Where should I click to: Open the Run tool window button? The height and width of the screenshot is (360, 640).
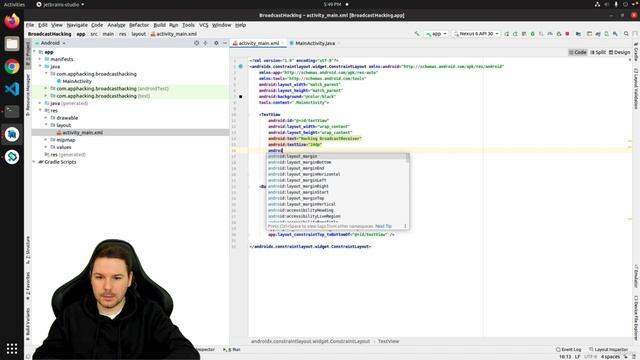click(x=231, y=349)
